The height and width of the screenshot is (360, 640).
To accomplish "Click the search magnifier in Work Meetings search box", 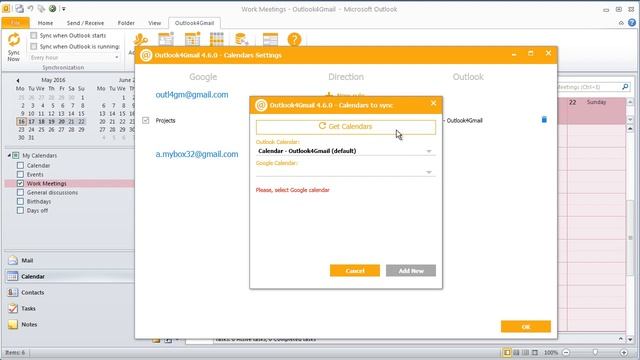I will 625,87.
